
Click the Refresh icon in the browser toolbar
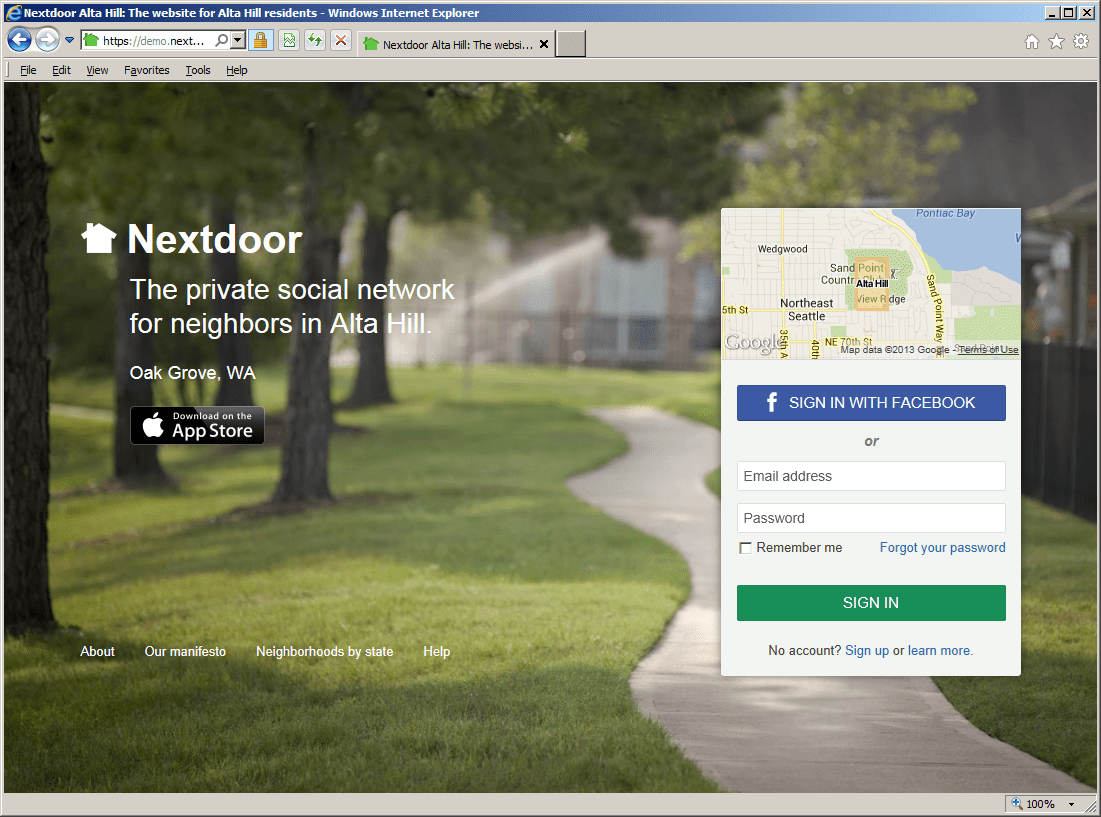click(x=313, y=40)
